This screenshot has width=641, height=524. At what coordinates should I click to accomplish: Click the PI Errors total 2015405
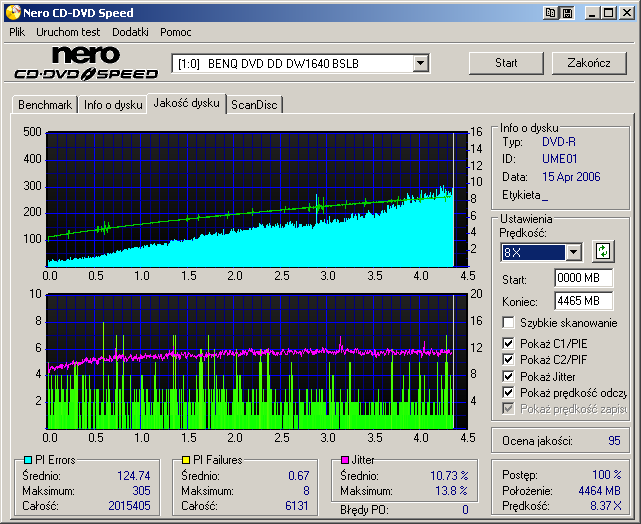129,506
